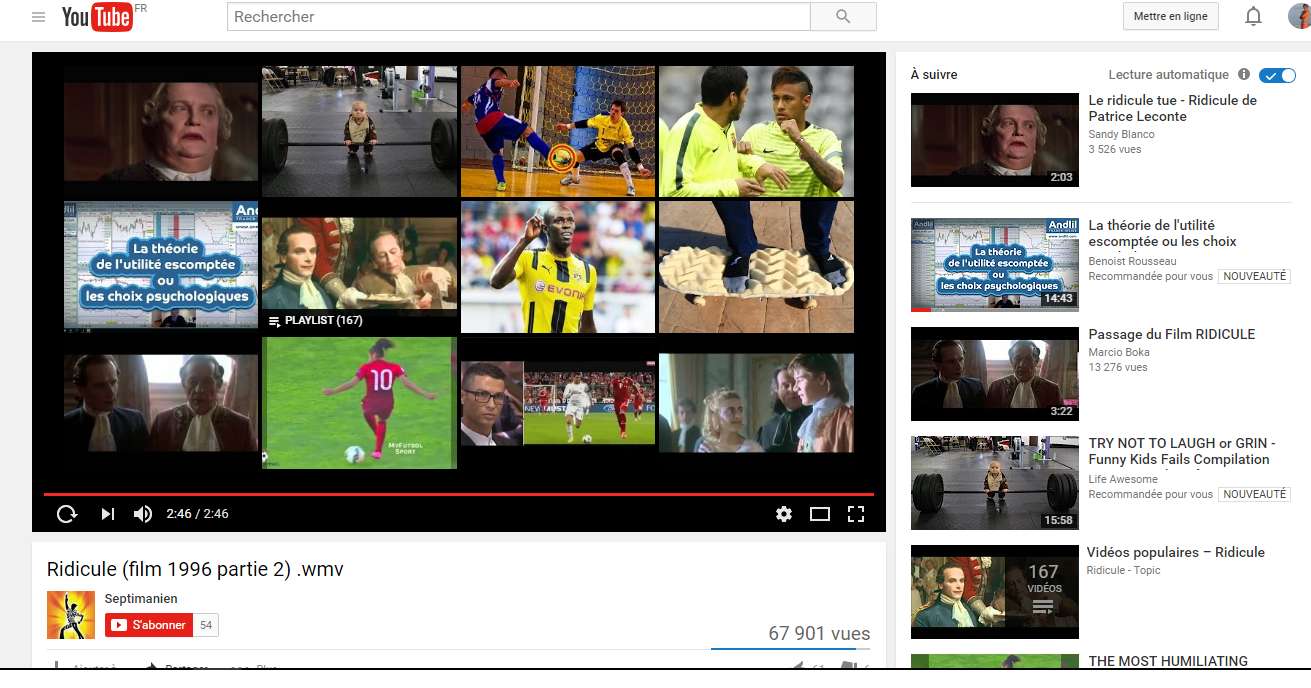Click sidebar thumbnail with 2:03 duration
The image size is (1311, 688).
(995, 140)
